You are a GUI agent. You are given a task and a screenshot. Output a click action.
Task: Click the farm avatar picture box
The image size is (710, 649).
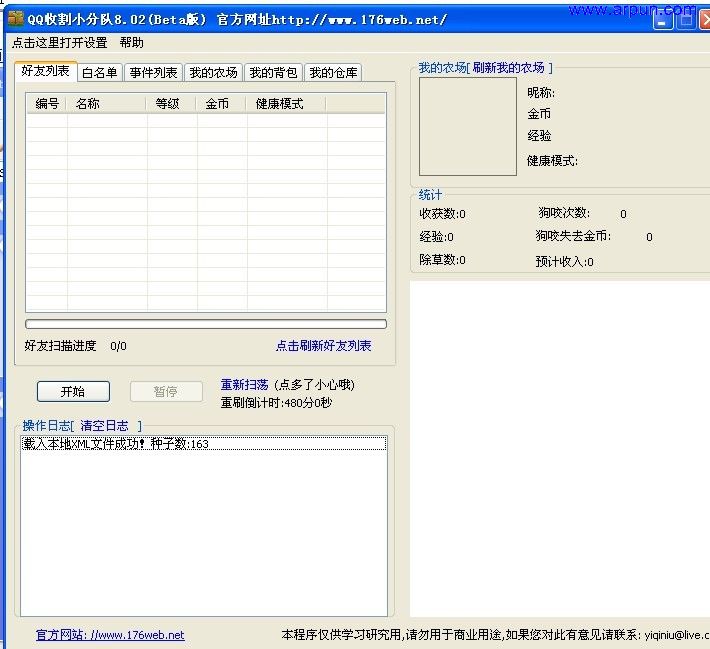[468, 126]
